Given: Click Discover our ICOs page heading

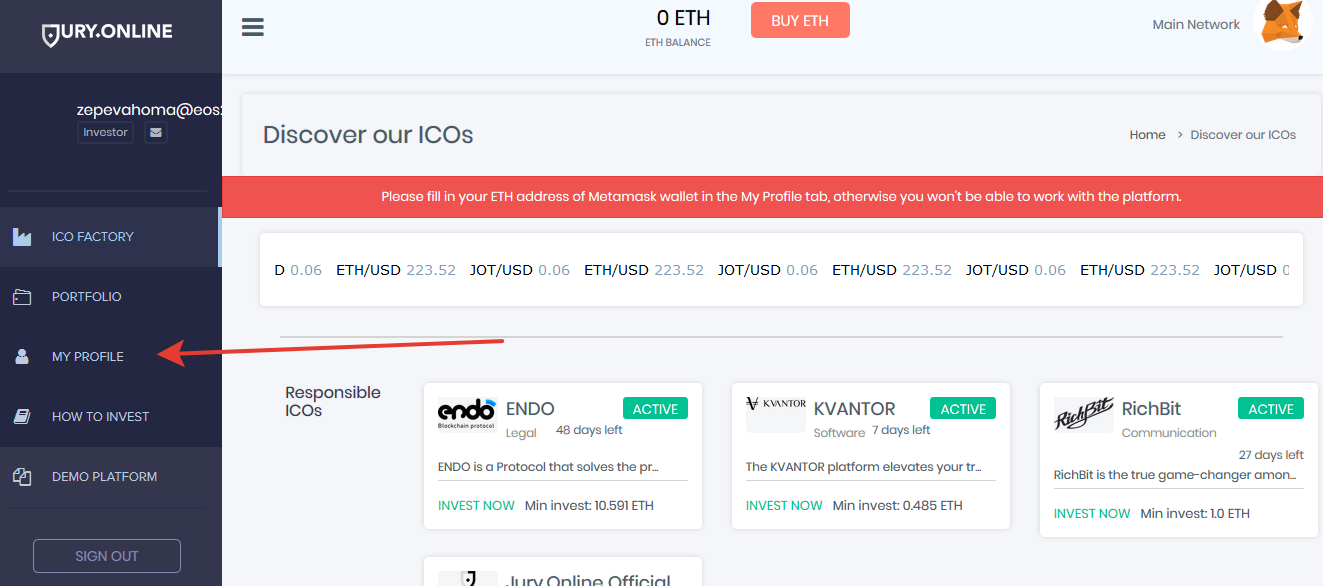Looking at the screenshot, I should tap(368, 135).
